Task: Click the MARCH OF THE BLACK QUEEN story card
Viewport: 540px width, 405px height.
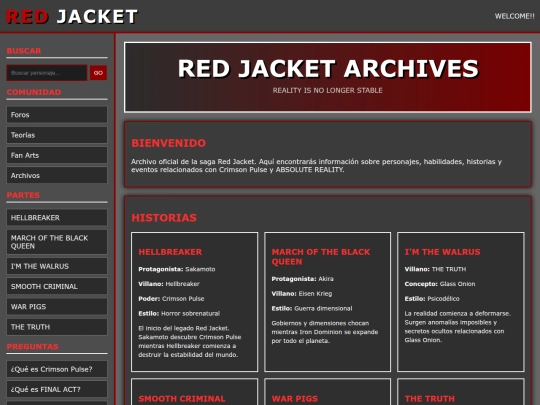Action: click(328, 302)
